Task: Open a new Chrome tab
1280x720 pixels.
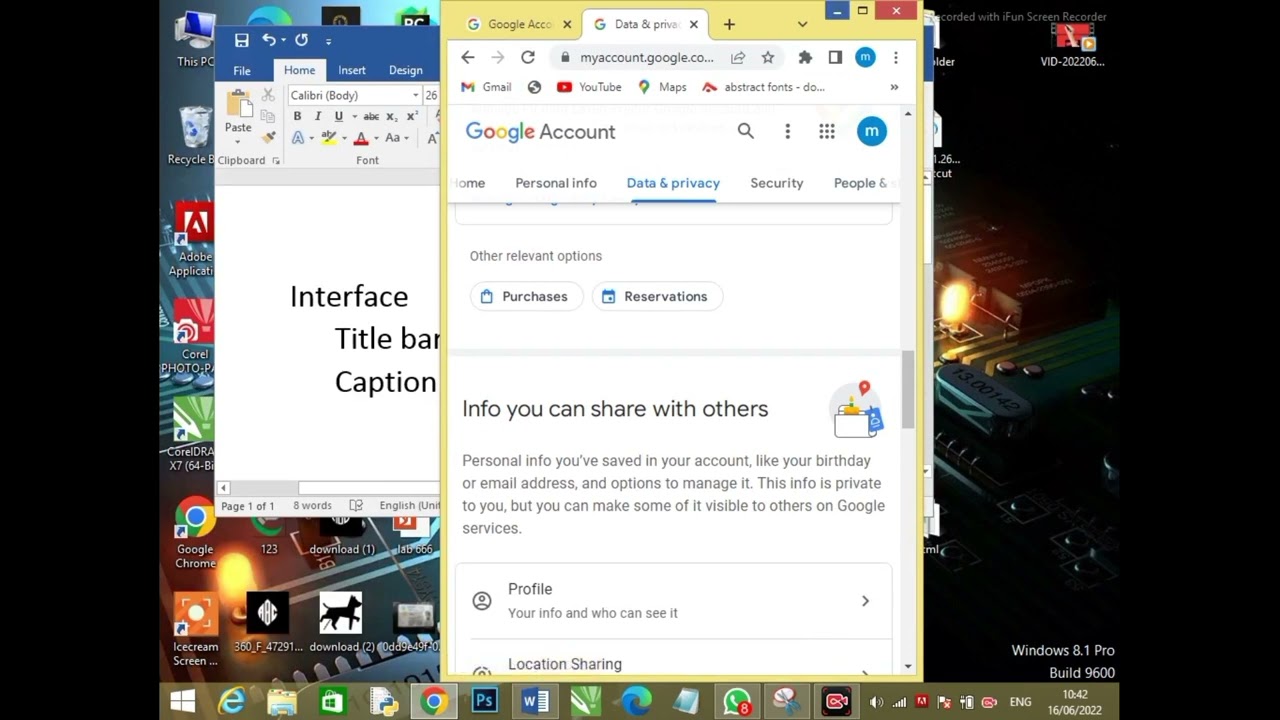Action: pyautogui.click(x=729, y=24)
